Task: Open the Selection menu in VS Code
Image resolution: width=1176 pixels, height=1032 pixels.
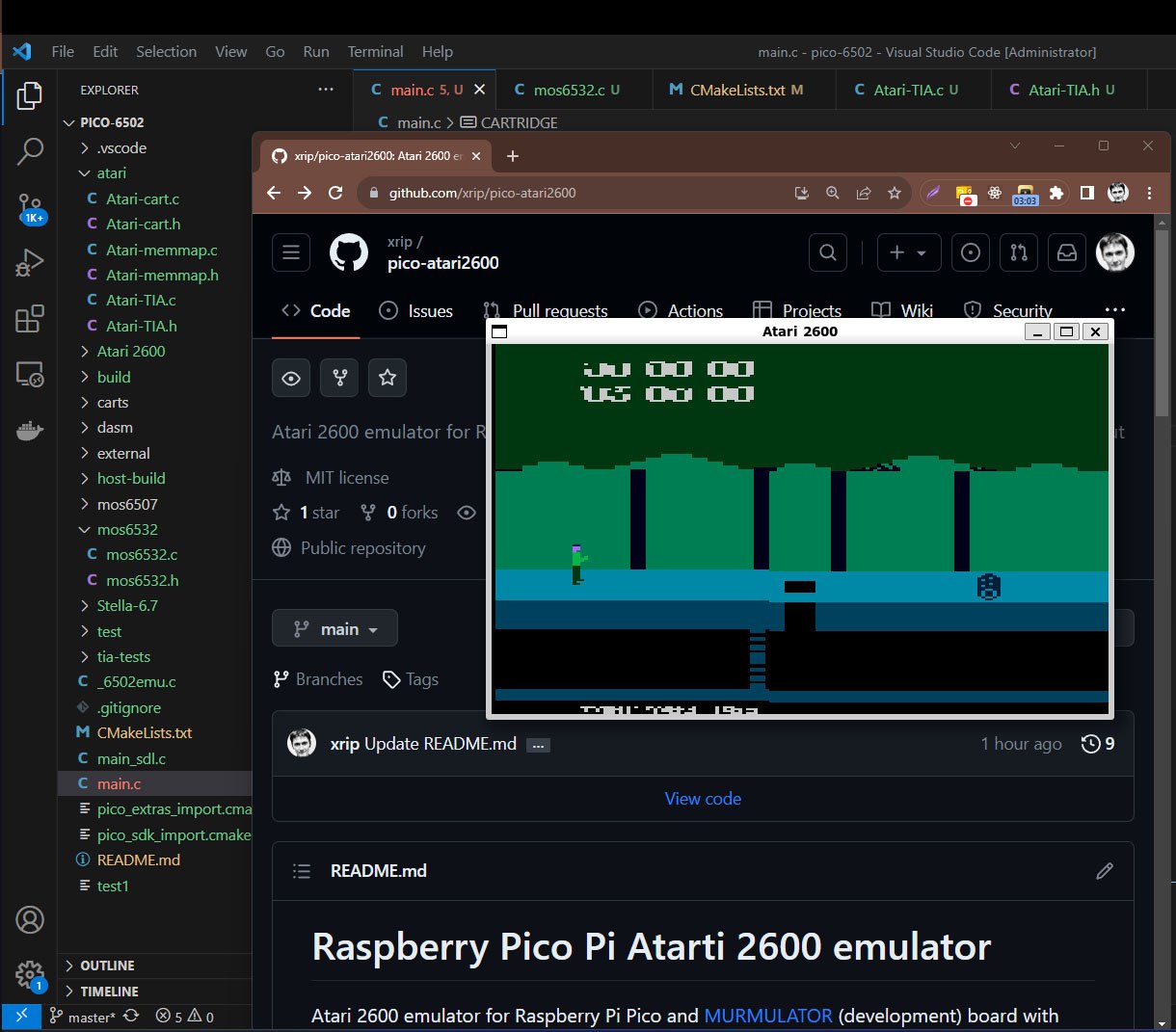Action: click(166, 52)
